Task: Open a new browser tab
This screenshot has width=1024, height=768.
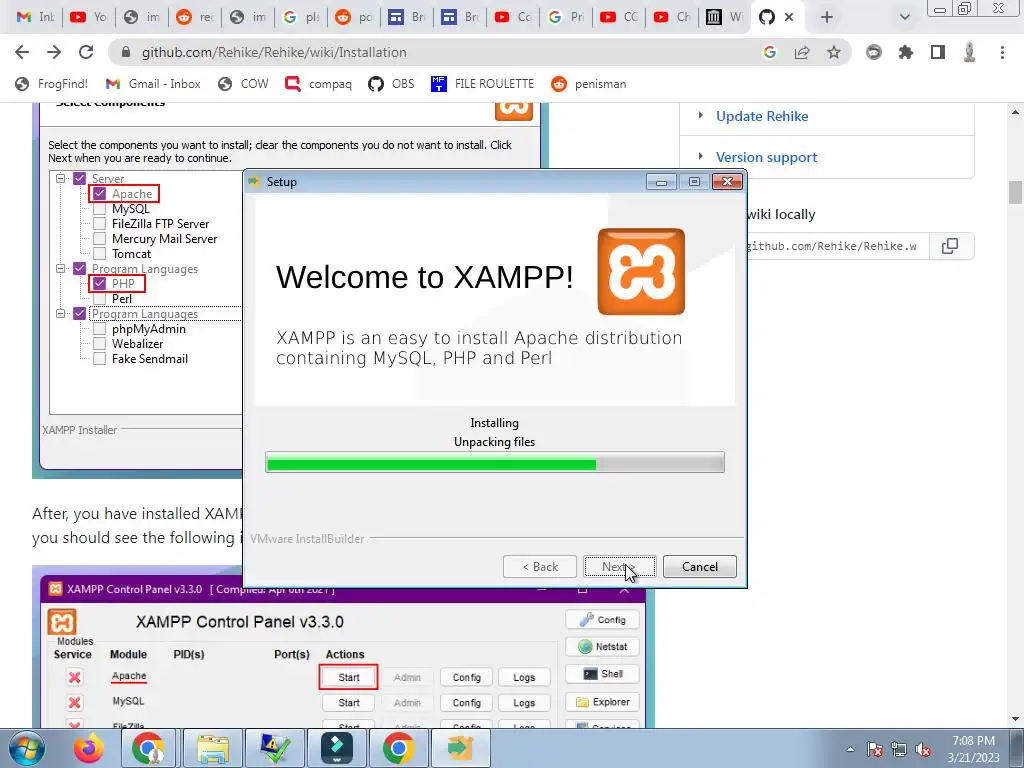Action: pyautogui.click(x=827, y=17)
